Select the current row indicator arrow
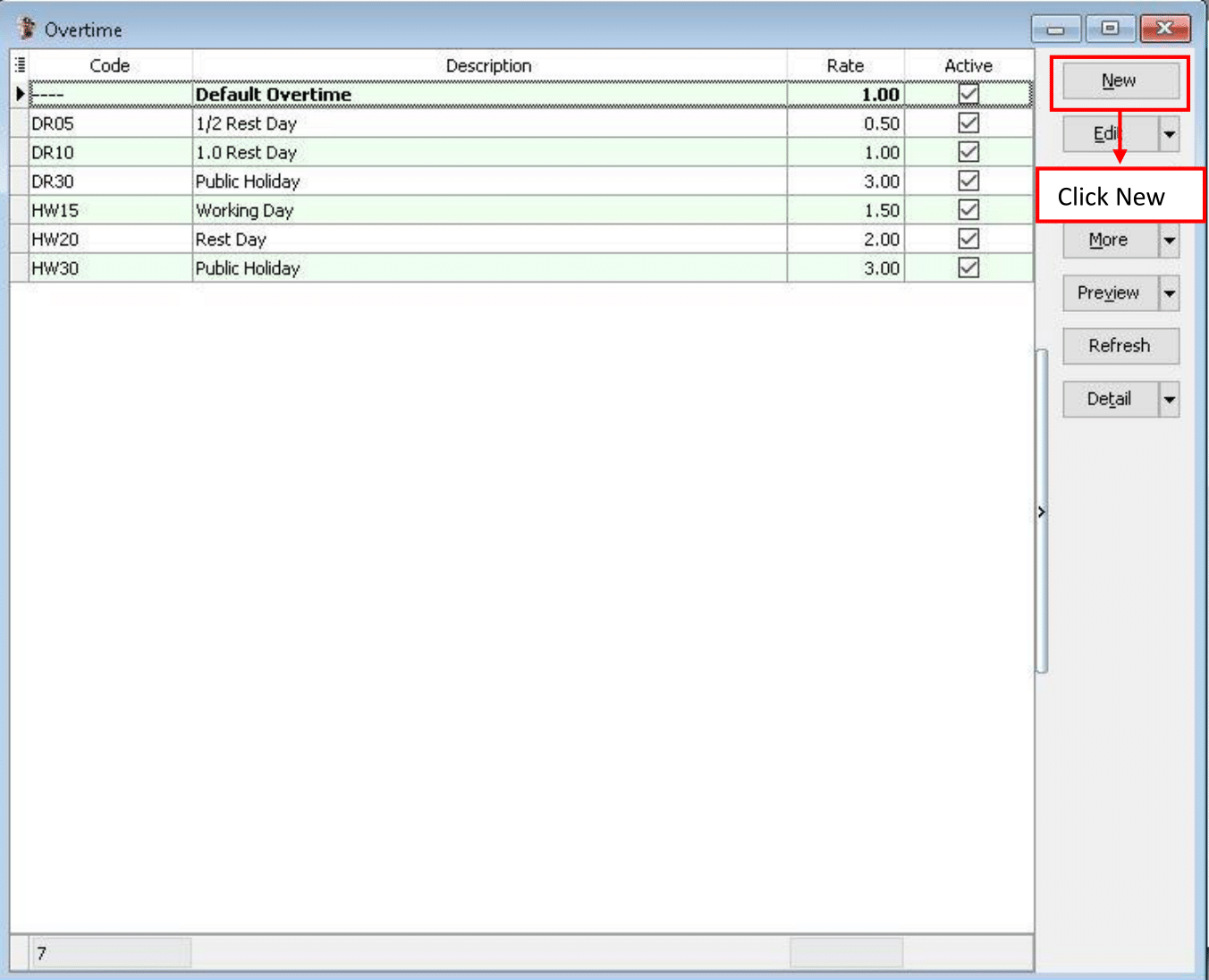This screenshot has width=1209, height=980. 20,94
